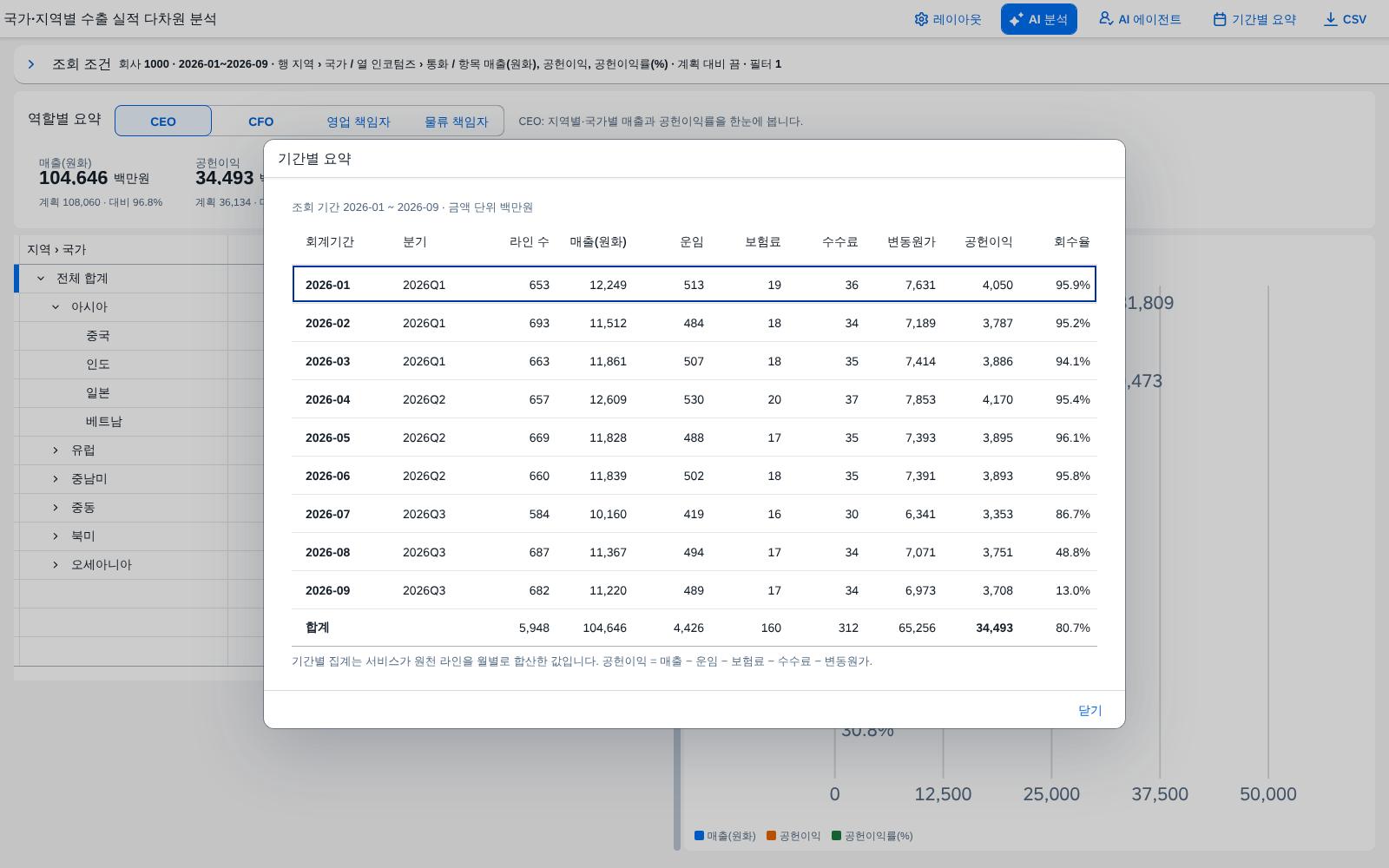The height and width of the screenshot is (868, 1389).
Task: Select 중국 in the region tree
Action: (98, 336)
